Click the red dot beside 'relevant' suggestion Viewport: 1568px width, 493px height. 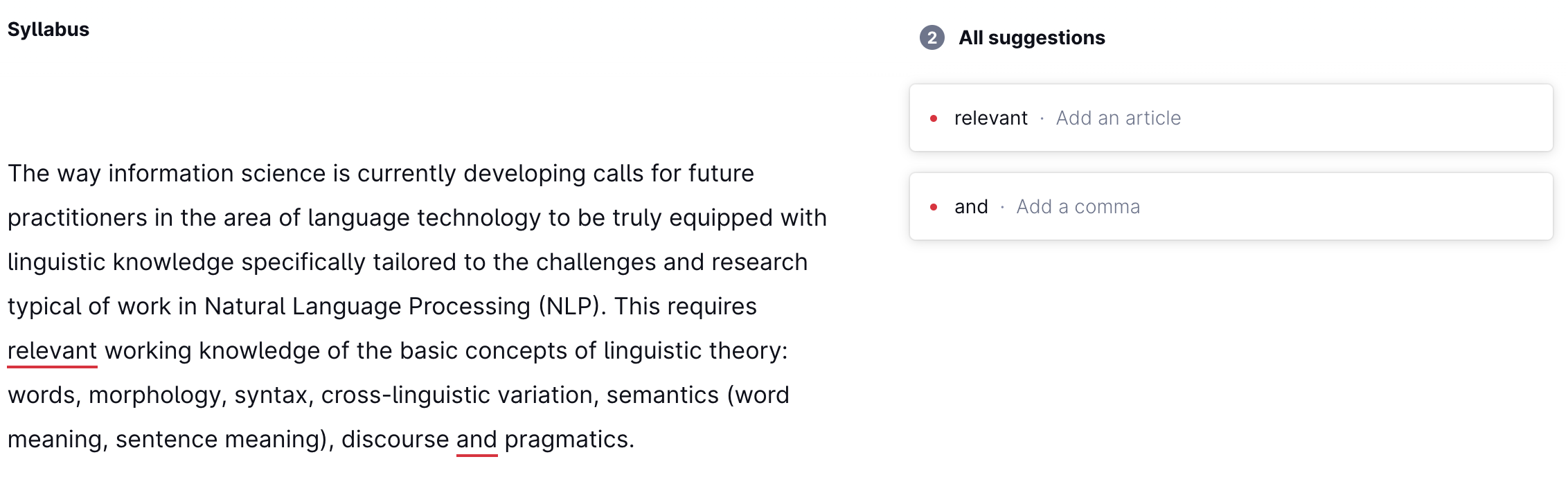click(x=934, y=118)
